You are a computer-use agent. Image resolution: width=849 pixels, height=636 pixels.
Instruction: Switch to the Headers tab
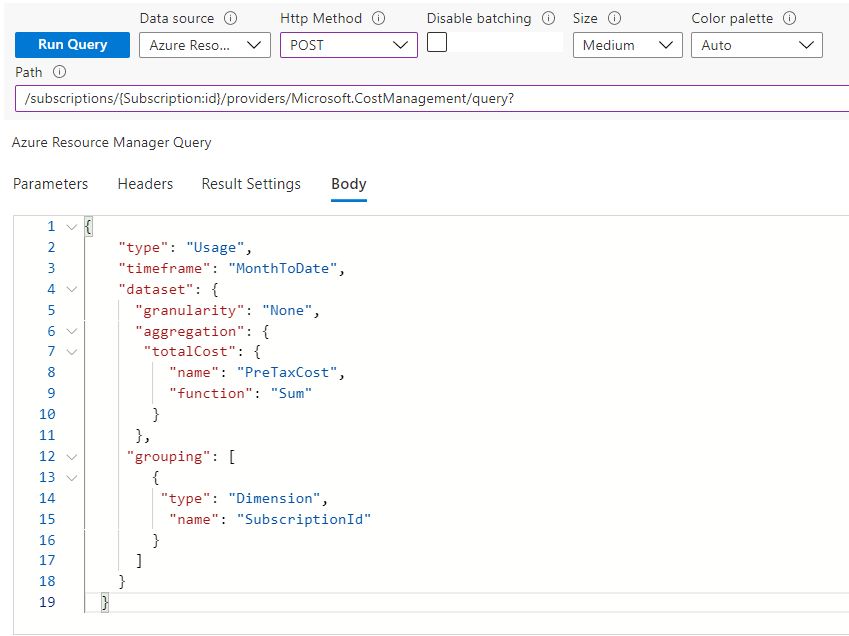coord(145,184)
